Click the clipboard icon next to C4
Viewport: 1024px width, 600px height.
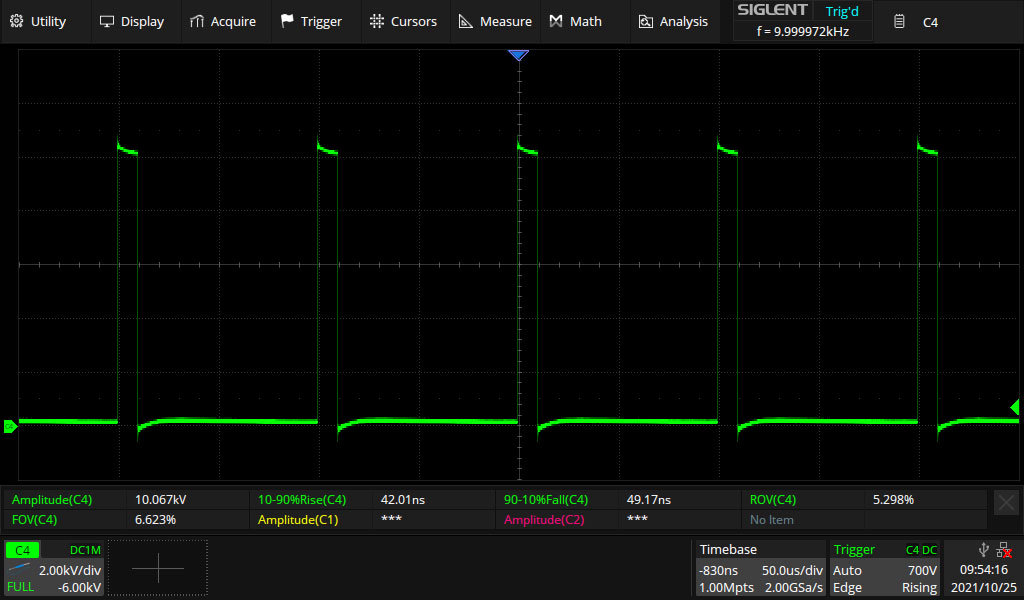tap(899, 22)
